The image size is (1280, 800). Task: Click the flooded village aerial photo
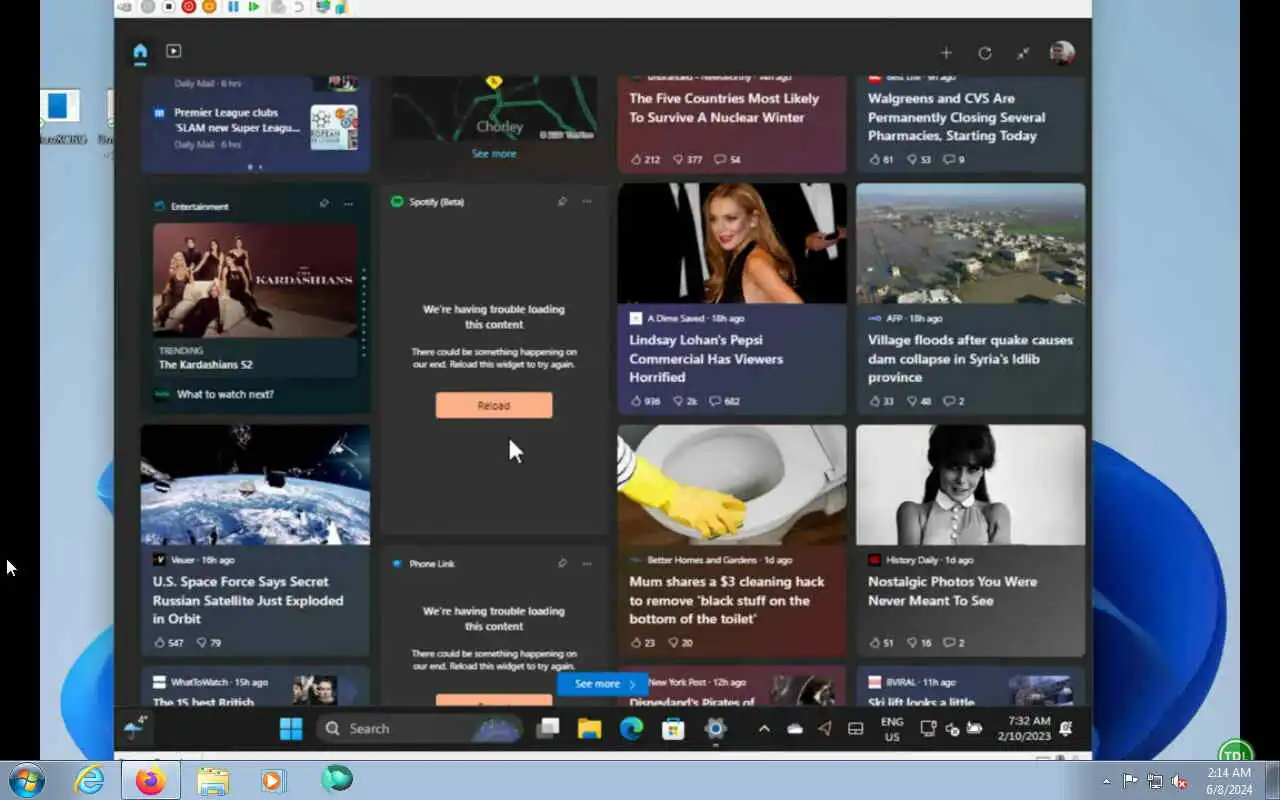coord(970,243)
